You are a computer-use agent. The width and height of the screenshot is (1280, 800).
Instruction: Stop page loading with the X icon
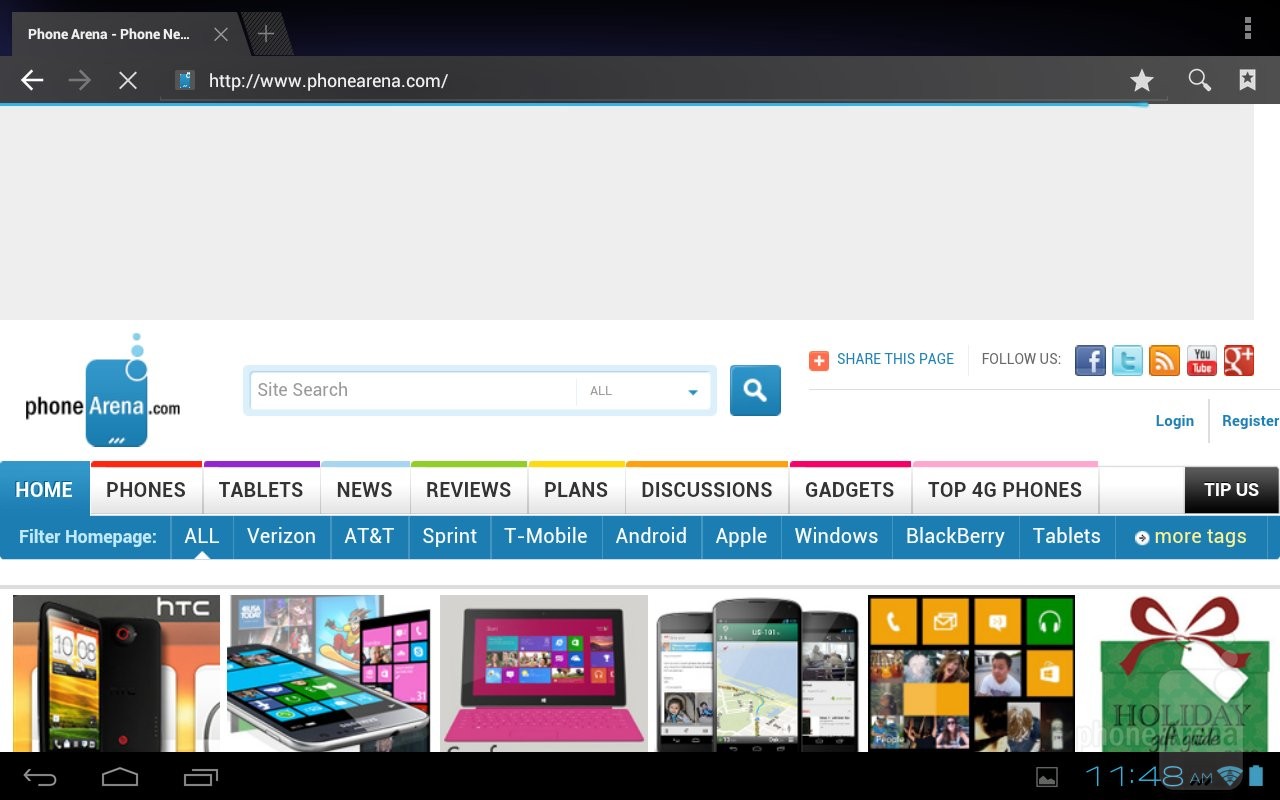[128, 80]
